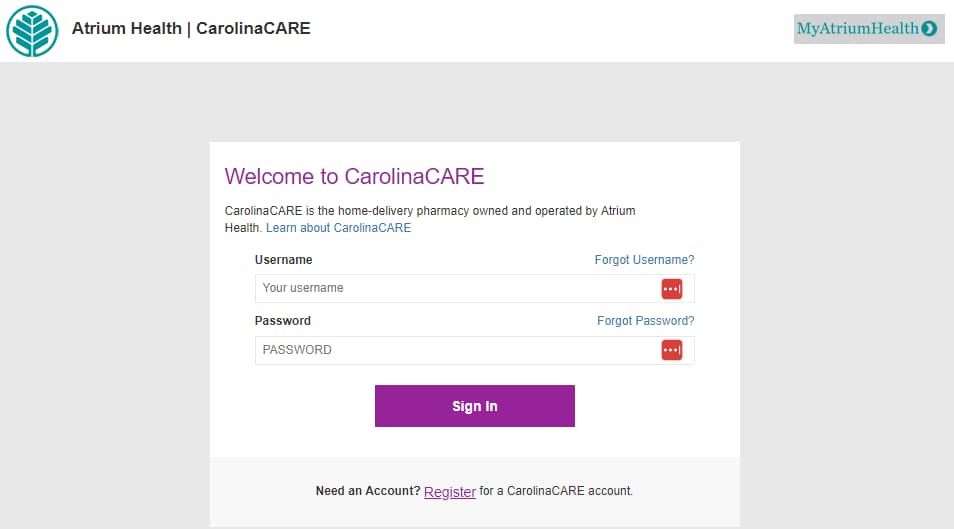Open the Learn about CarolinaCARE link
The image size is (954, 529).
tap(338, 228)
